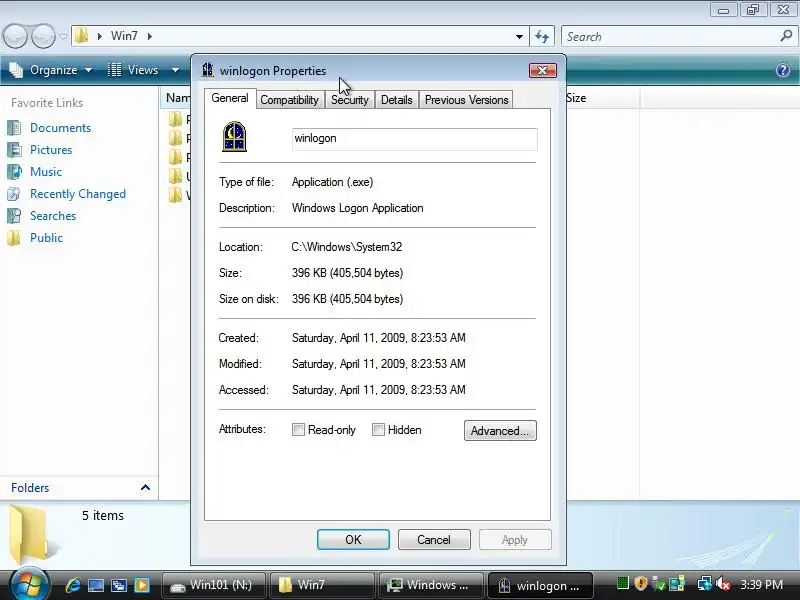Open Recently Changed favorite link
800x600 pixels.
click(x=78, y=194)
